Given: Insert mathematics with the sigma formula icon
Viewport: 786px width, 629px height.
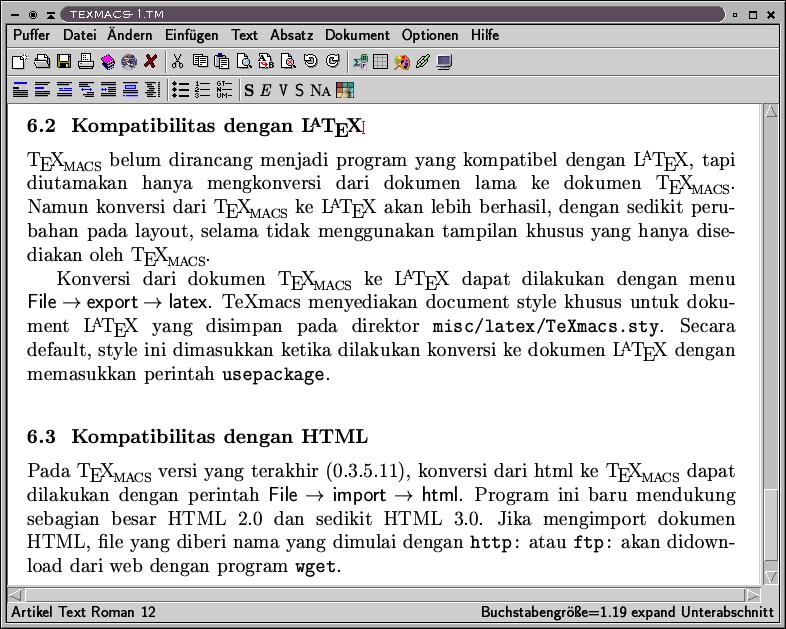Looking at the screenshot, I should pos(359,62).
